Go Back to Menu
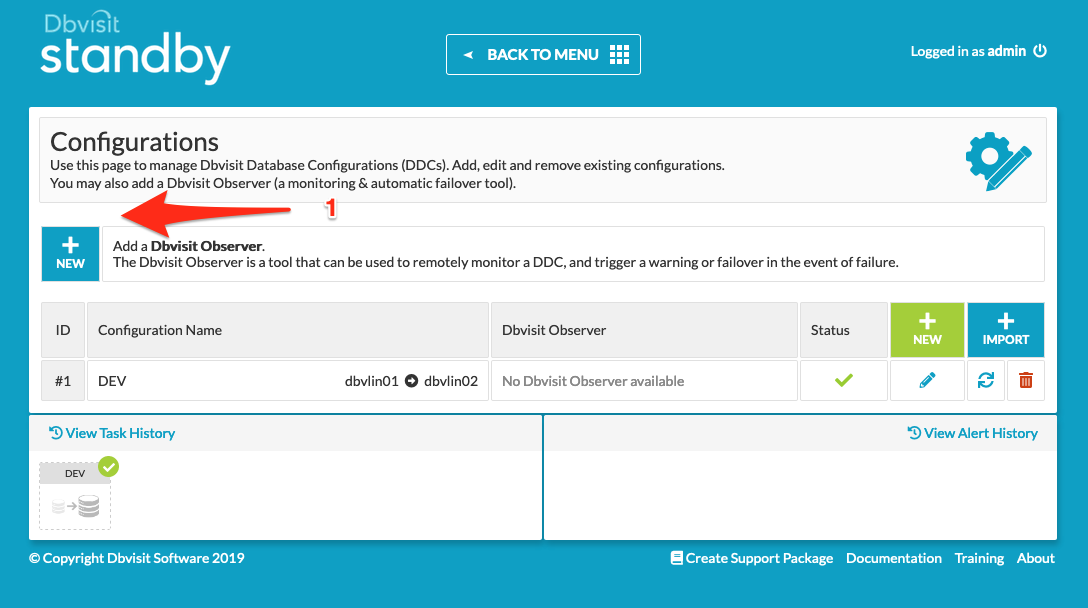Viewport: 1088px width, 608px height. [x=543, y=54]
